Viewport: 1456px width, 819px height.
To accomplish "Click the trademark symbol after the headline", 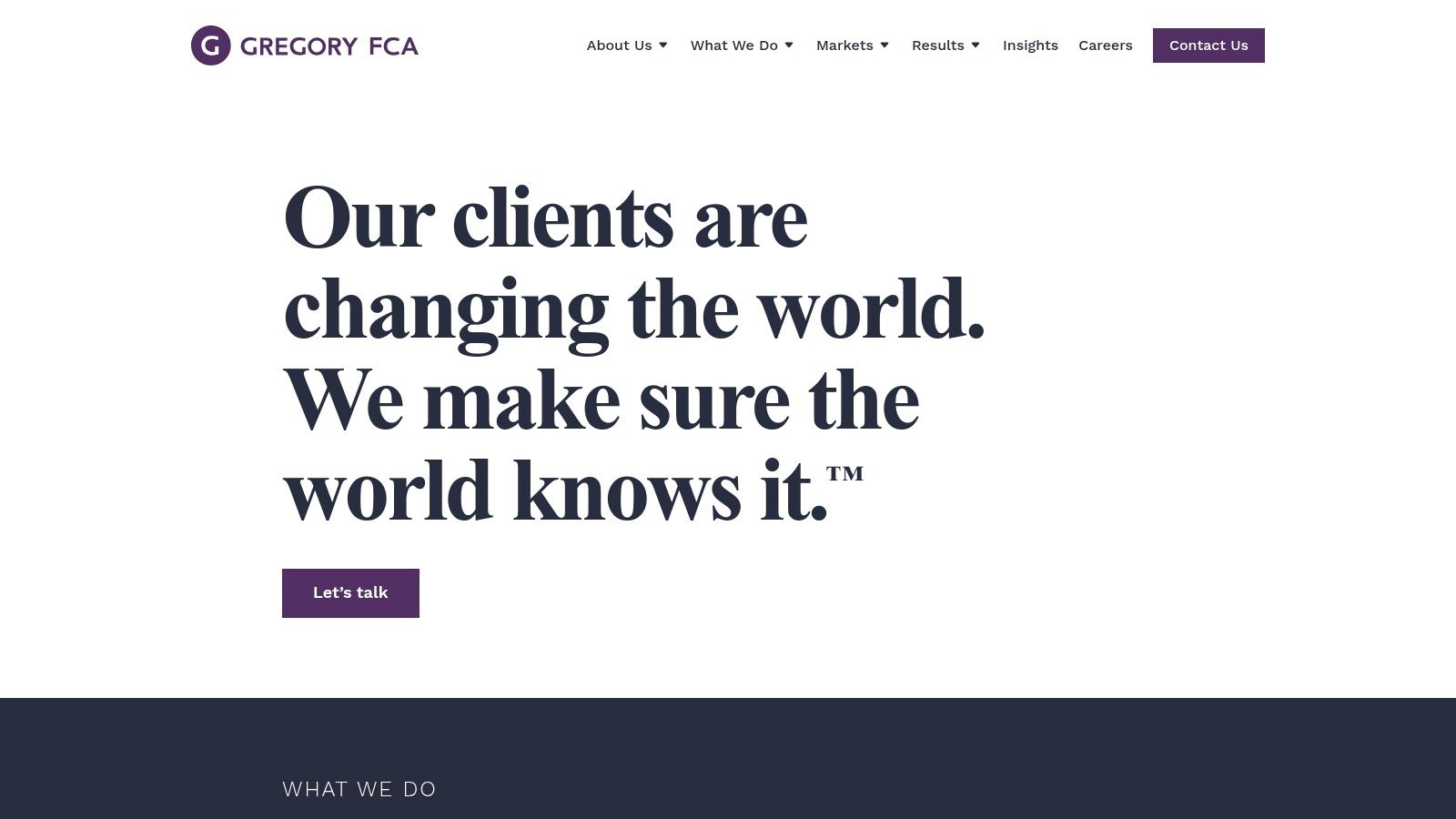I will tap(844, 473).
